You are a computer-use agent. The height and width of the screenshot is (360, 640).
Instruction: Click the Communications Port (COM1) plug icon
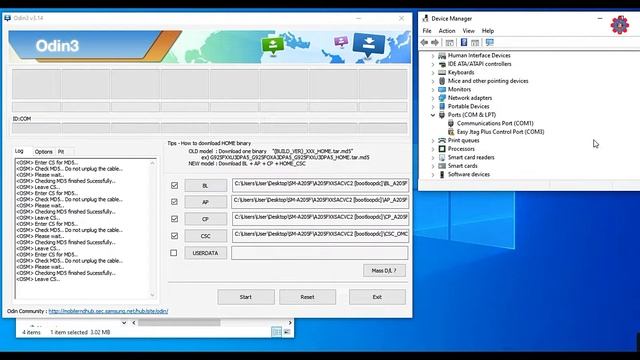(451, 123)
